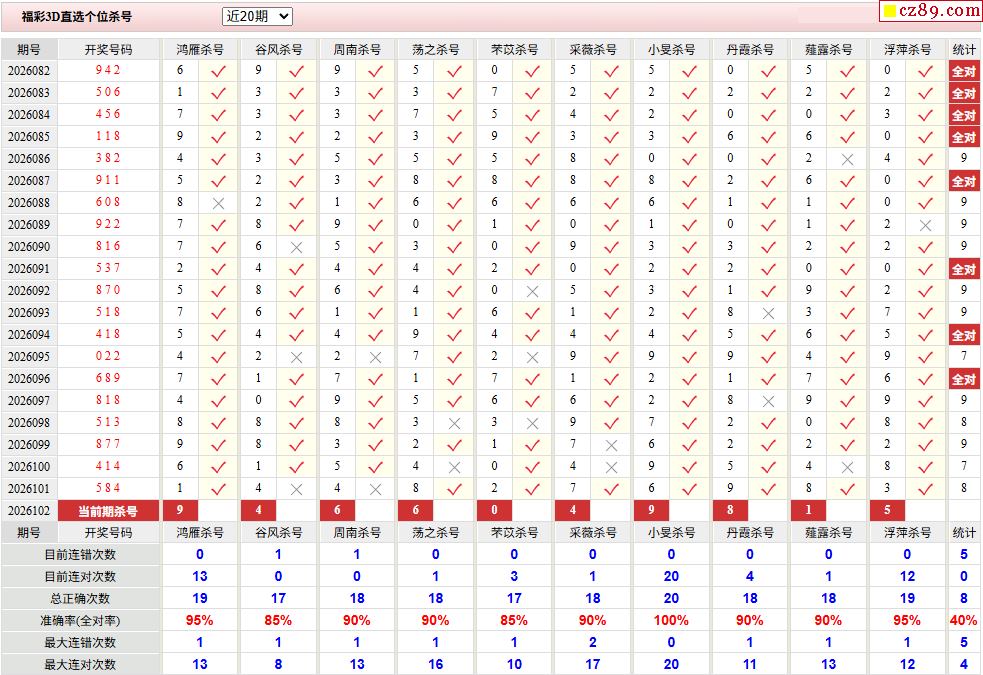Click draw number 5 8 4 in row 2026101
This screenshot has width=983, height=675.
pyautogui.click(x=108, y=488)
